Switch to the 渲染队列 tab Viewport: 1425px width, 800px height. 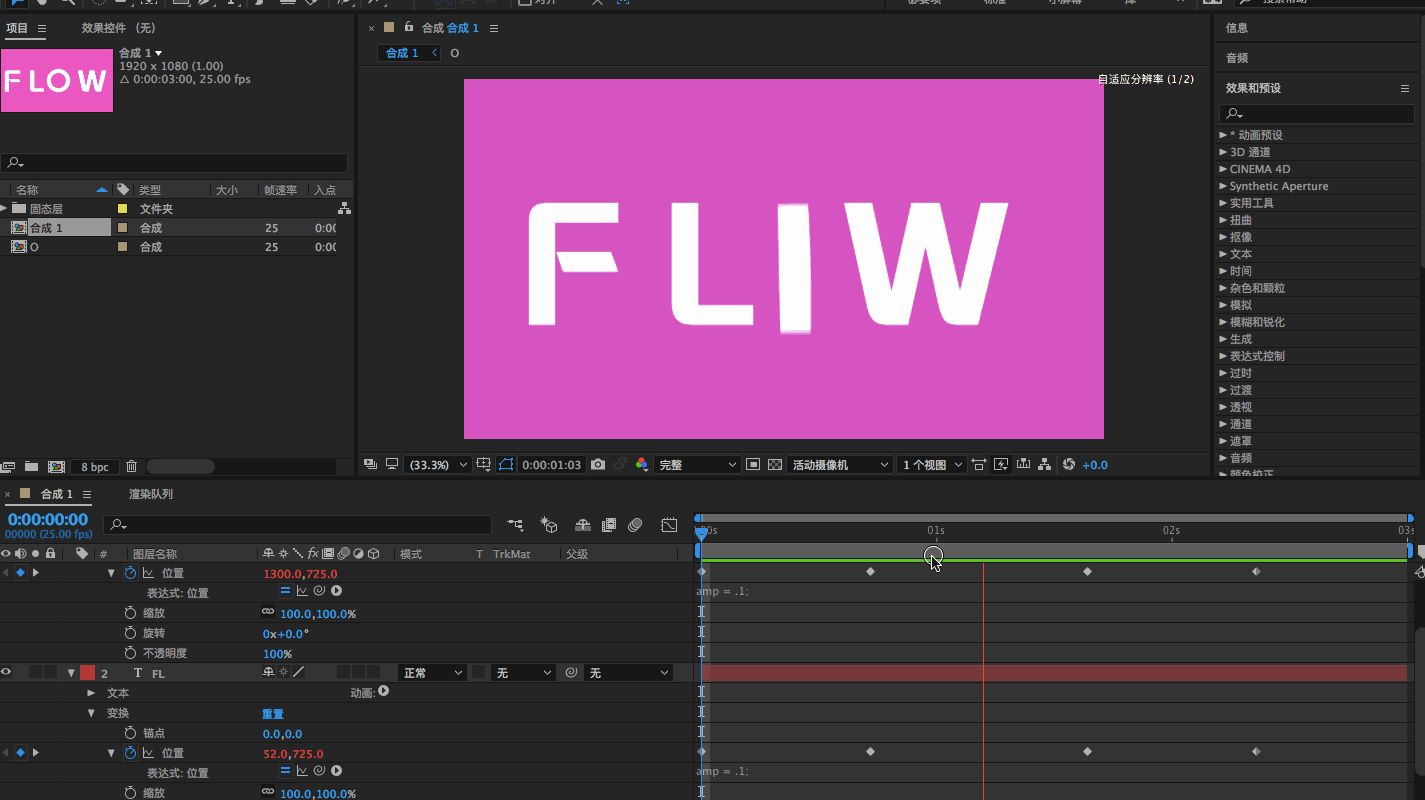point(151,494)
